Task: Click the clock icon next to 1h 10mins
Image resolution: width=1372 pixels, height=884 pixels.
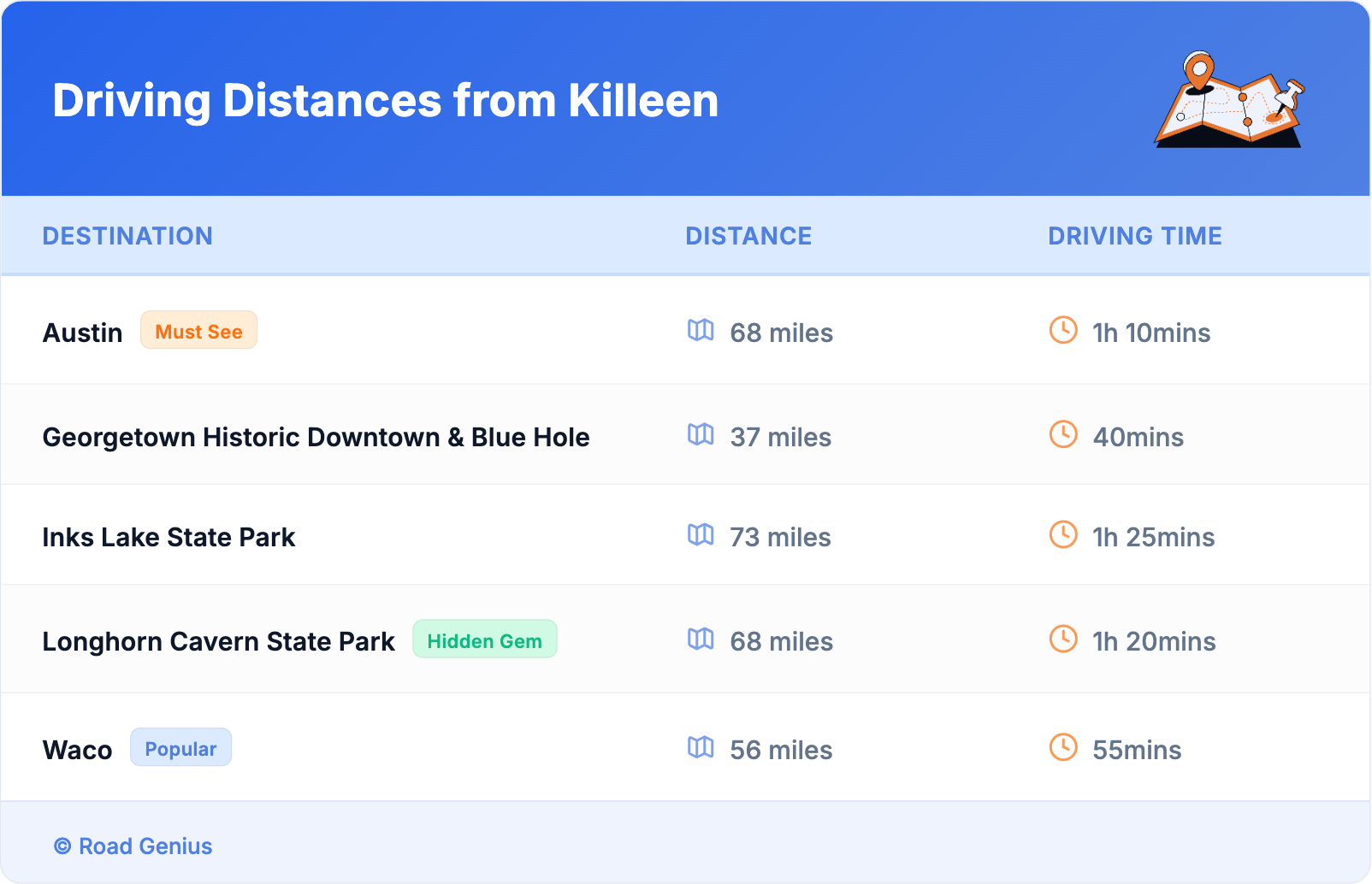Action: tap(1063, 330)
